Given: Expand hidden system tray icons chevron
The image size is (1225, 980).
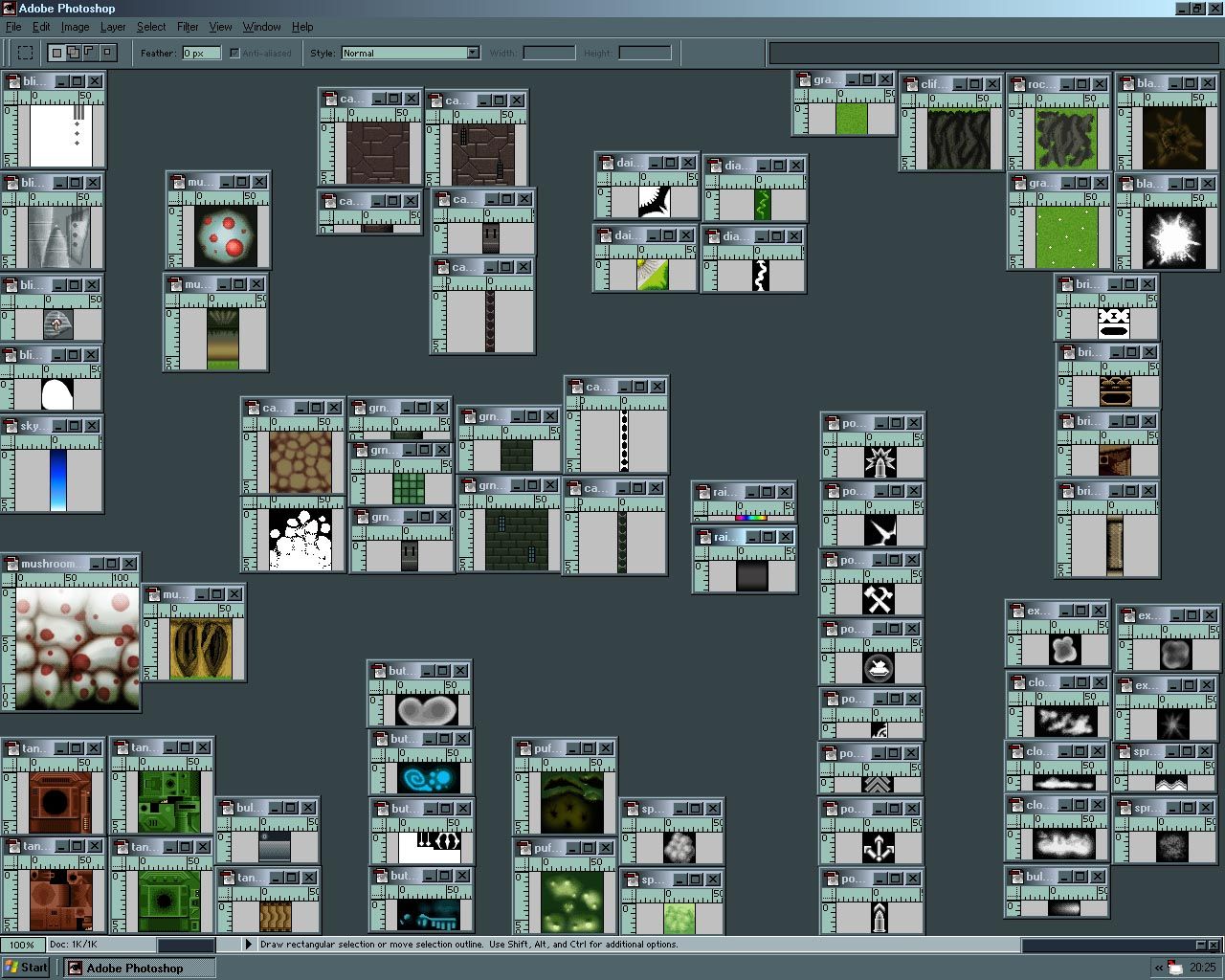Looking at the screenshot, I should pyautogui.click(x=1159, y=968).
